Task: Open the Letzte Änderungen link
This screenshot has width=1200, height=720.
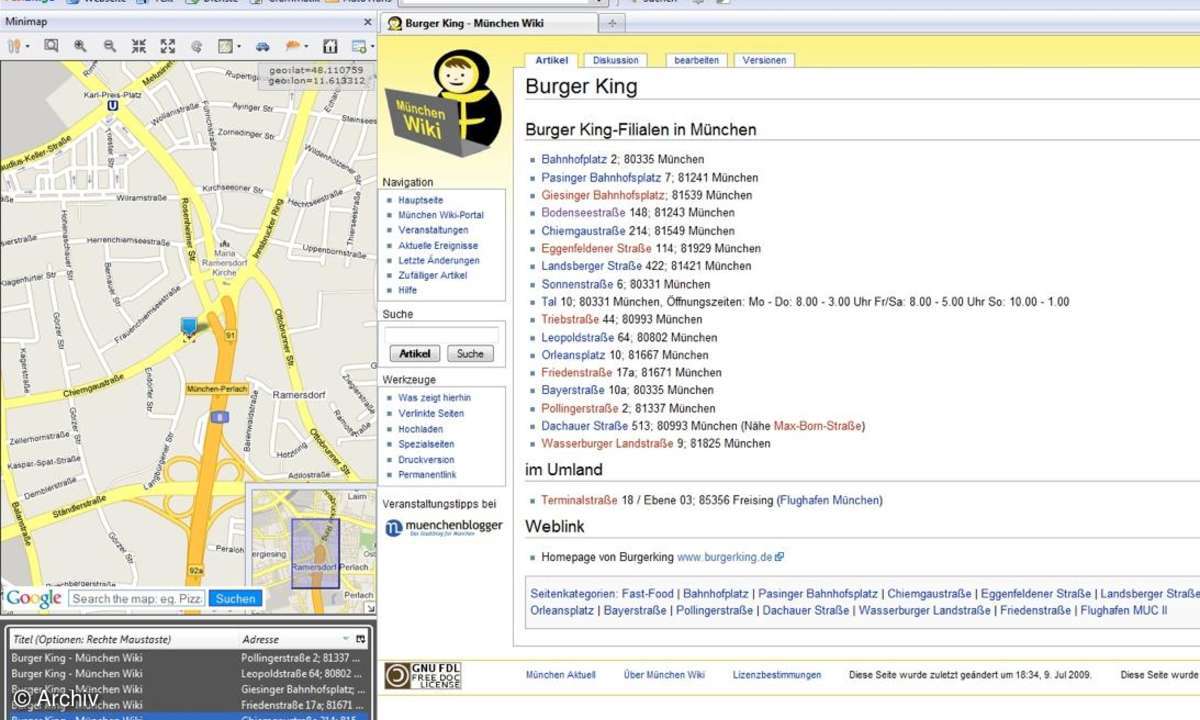Action: click(x=438, y=260)
